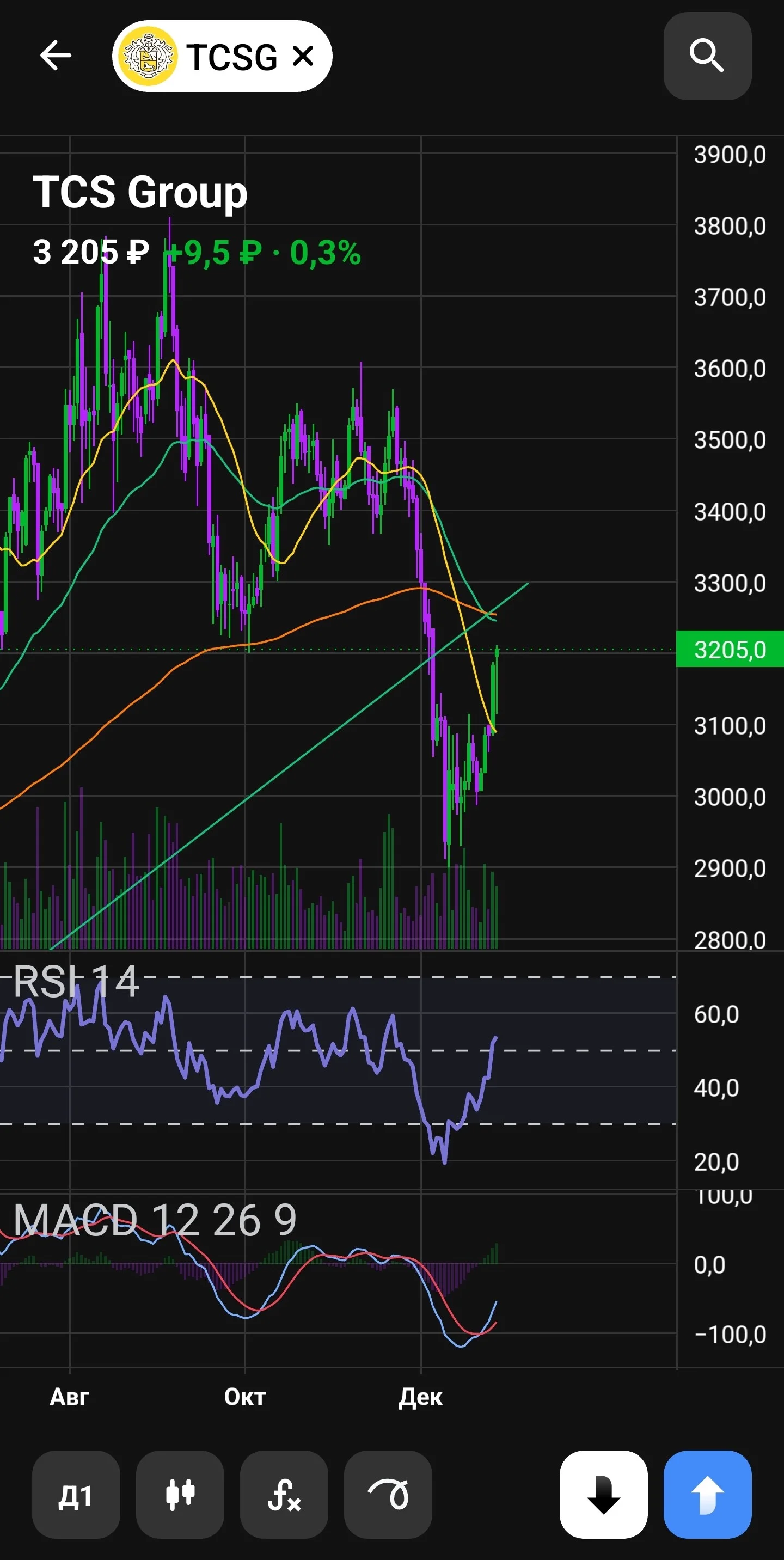Tap the 3800,0 price axis value
The image size is (784, 1560).
[730, 227]
